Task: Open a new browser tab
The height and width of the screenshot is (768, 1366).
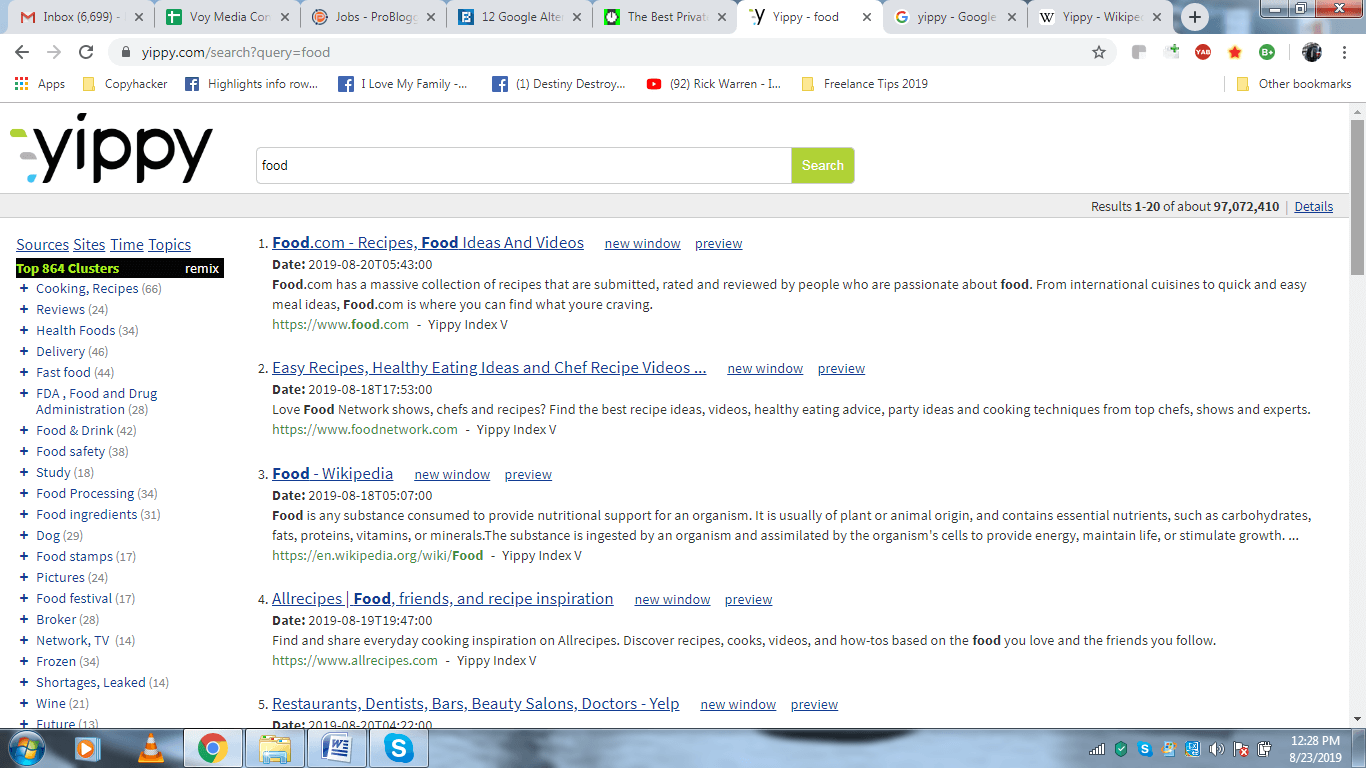Action: (x=1195, y=17)
